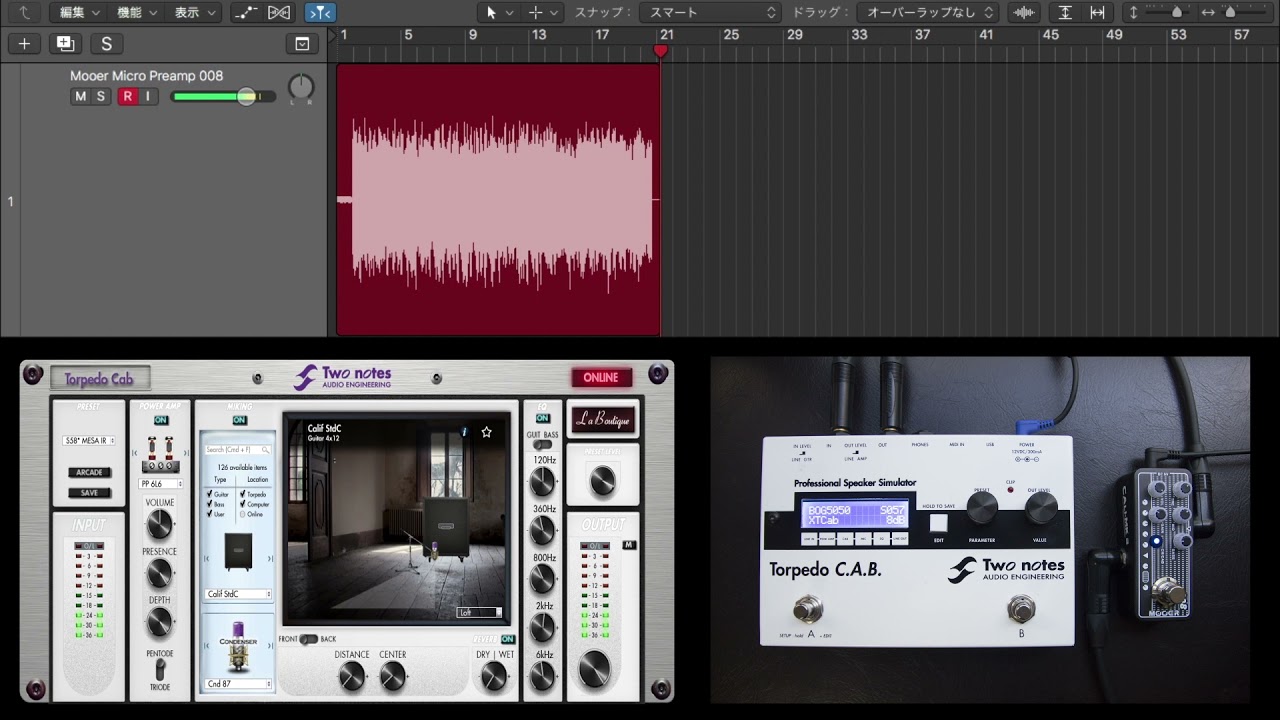Open the 機能 menu
The height and width of the screenshot is (720, 1280).
[137, 12]
